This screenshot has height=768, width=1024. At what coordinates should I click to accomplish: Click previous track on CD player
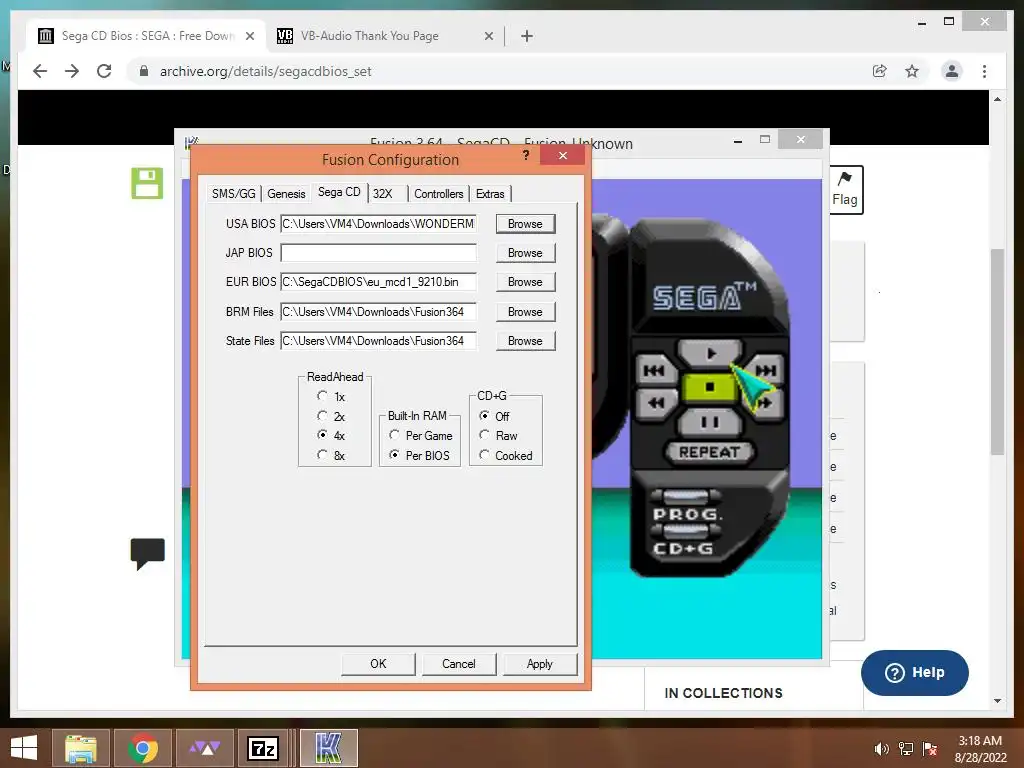pos(654,371)
